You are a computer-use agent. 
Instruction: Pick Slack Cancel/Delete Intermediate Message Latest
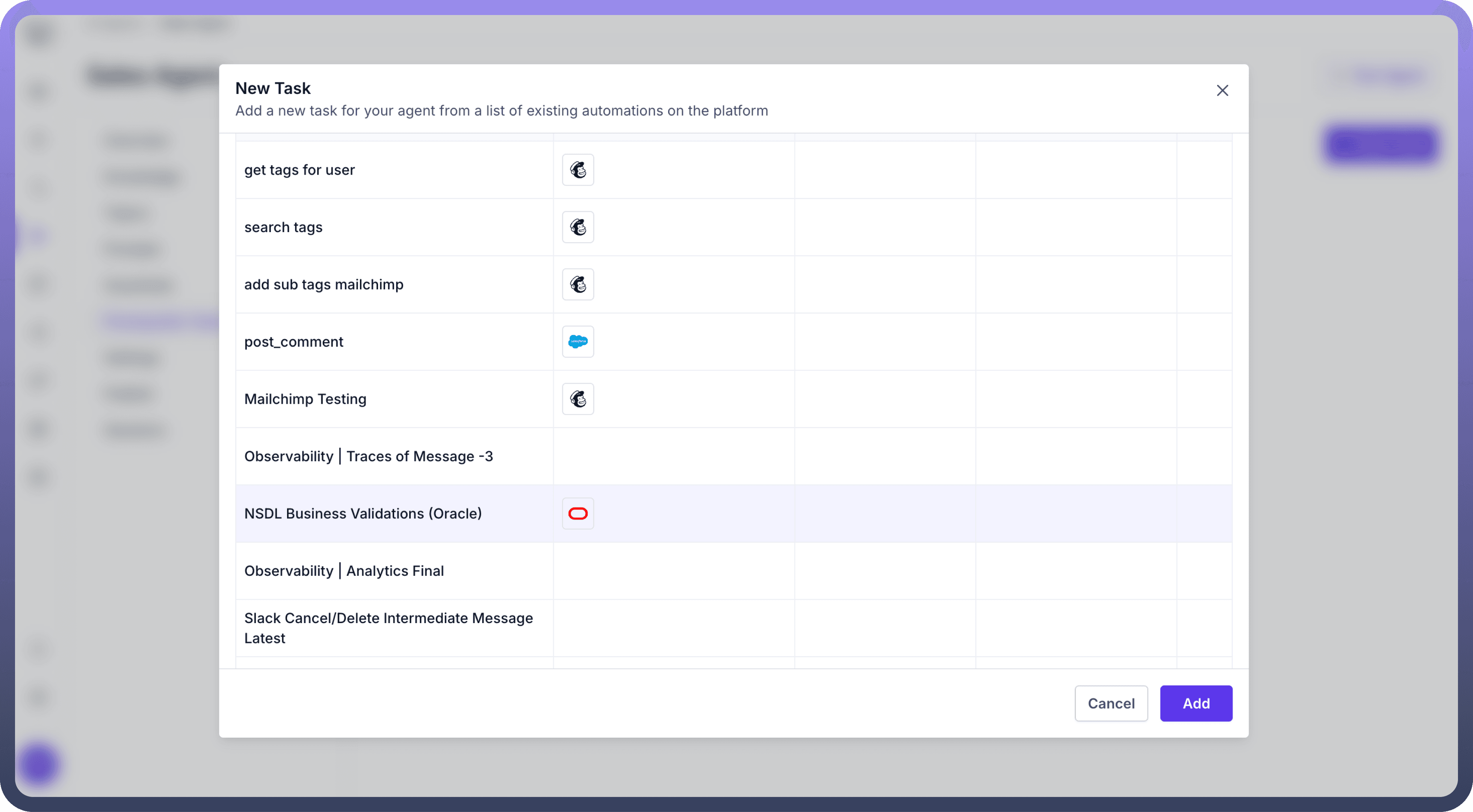(x=388, y=628)
